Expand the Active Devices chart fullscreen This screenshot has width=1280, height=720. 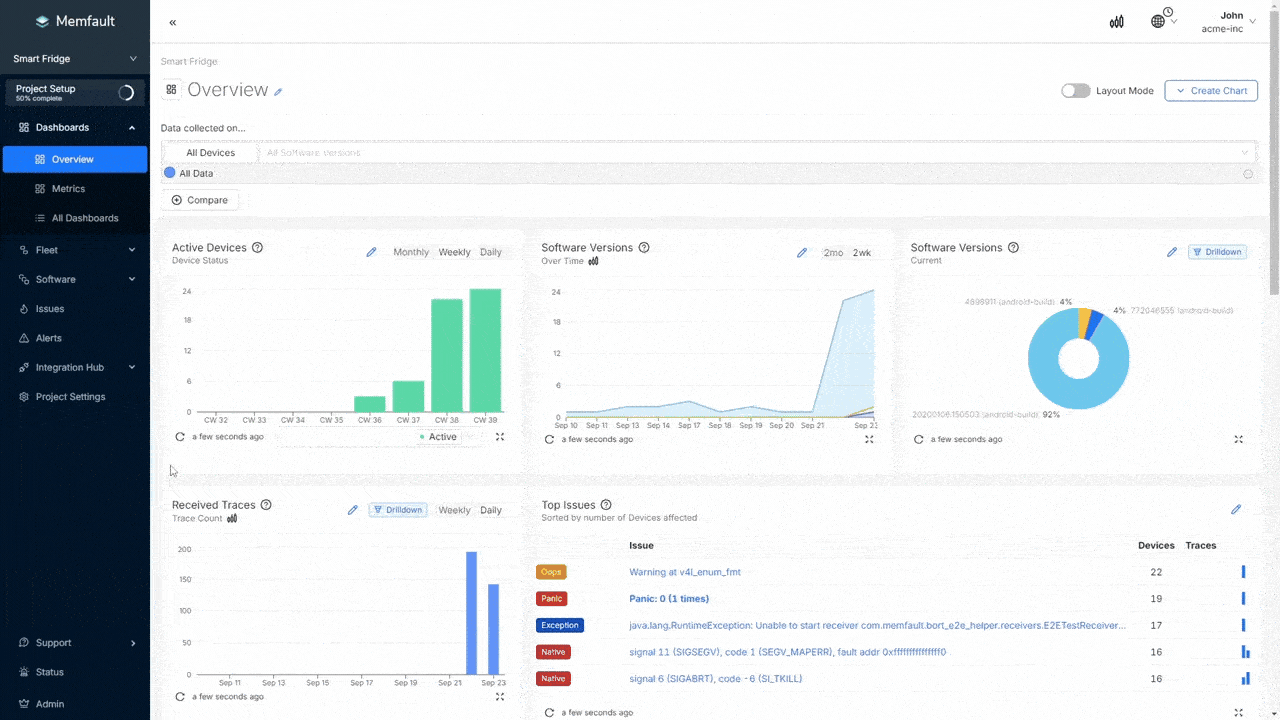[x=500, y=437]
